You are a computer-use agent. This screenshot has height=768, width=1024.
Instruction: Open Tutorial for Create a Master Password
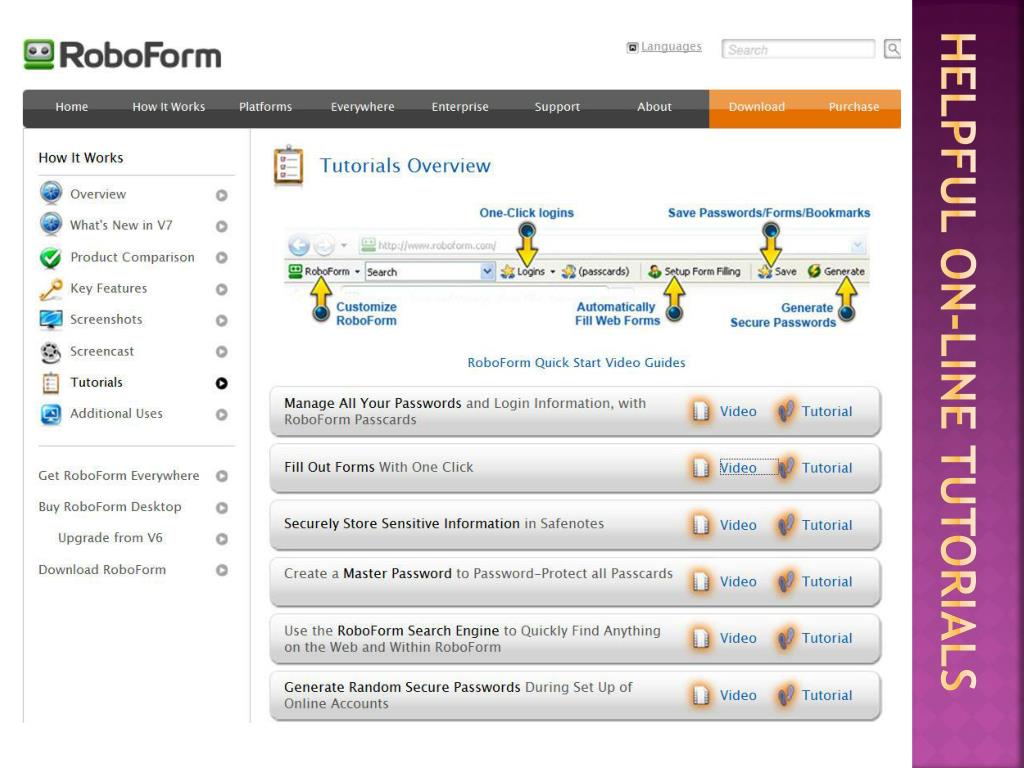pyautogui.click(x=827, y=581)
